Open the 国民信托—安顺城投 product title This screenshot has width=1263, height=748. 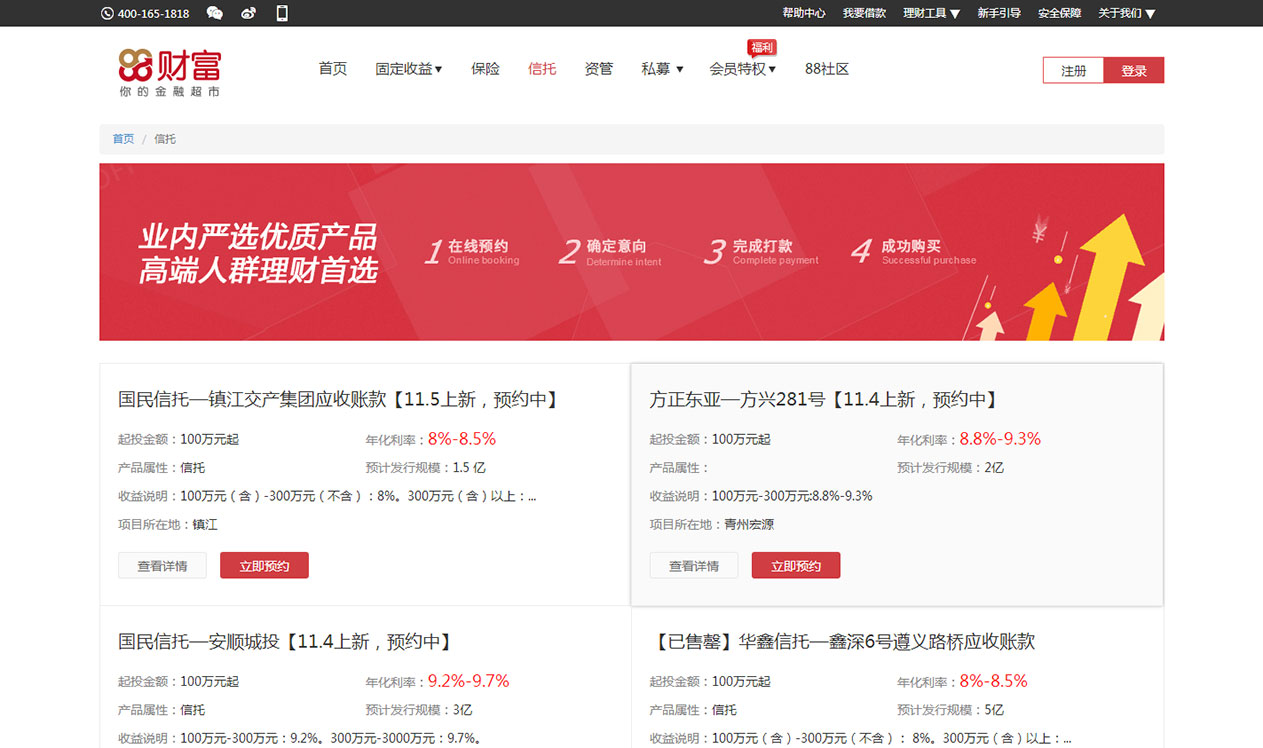point(284,642)
